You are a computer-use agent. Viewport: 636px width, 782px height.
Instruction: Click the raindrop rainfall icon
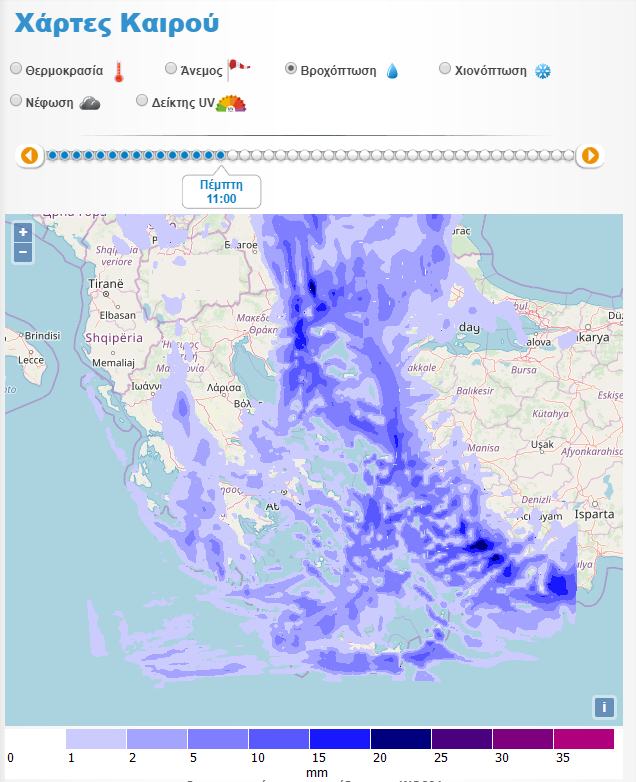(393, 71)
